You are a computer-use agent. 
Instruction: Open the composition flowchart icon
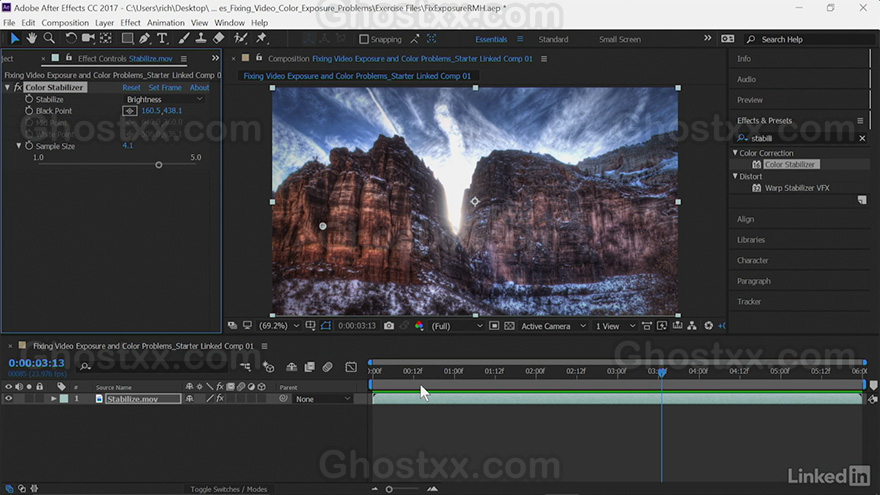(x=692, y=326)
